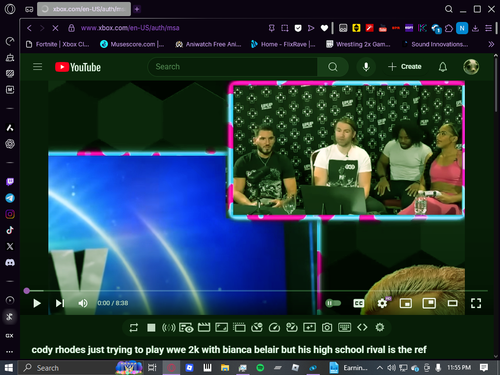The height and width of the screenshot is (375, 500).
Task: Skip to the next video
Action: [60, 303]
